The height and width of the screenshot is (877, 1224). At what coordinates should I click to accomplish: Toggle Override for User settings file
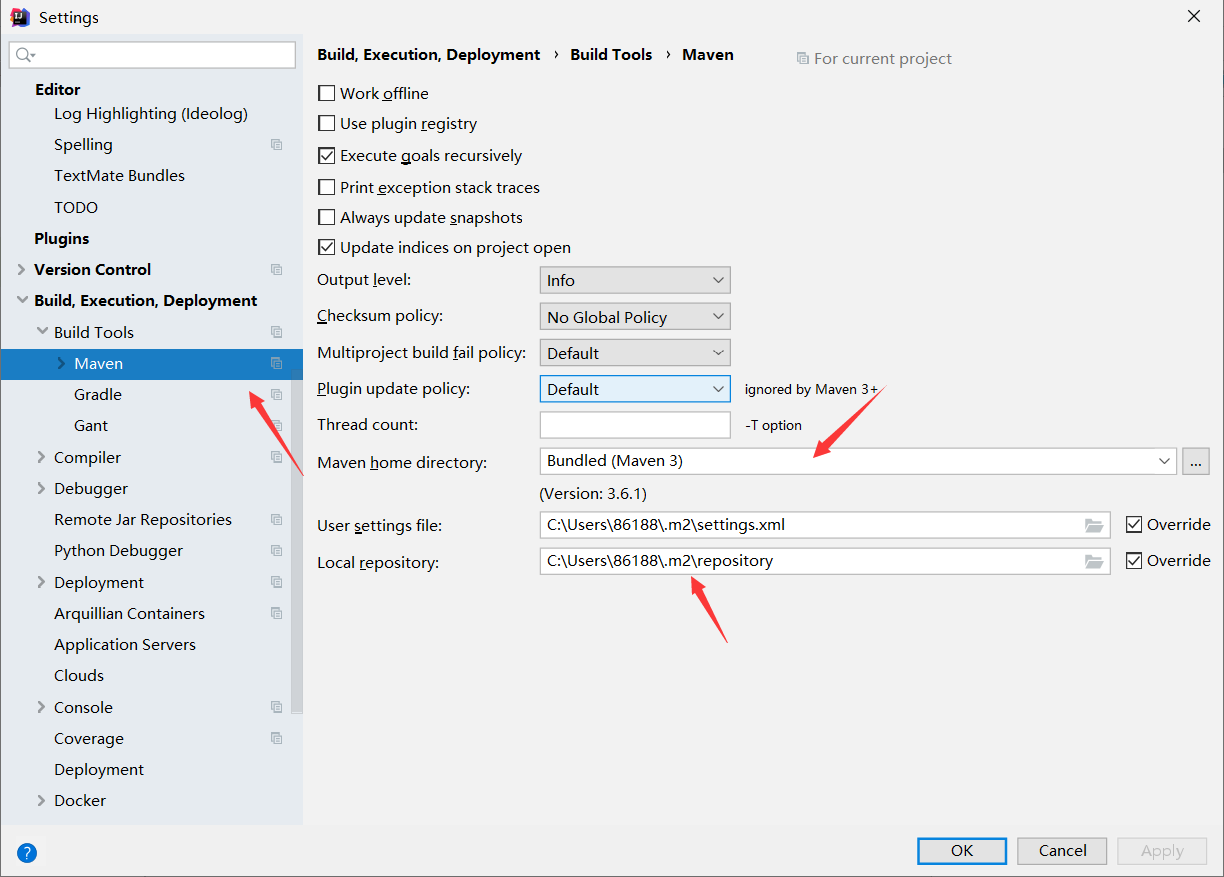(x=1134, y=524)
